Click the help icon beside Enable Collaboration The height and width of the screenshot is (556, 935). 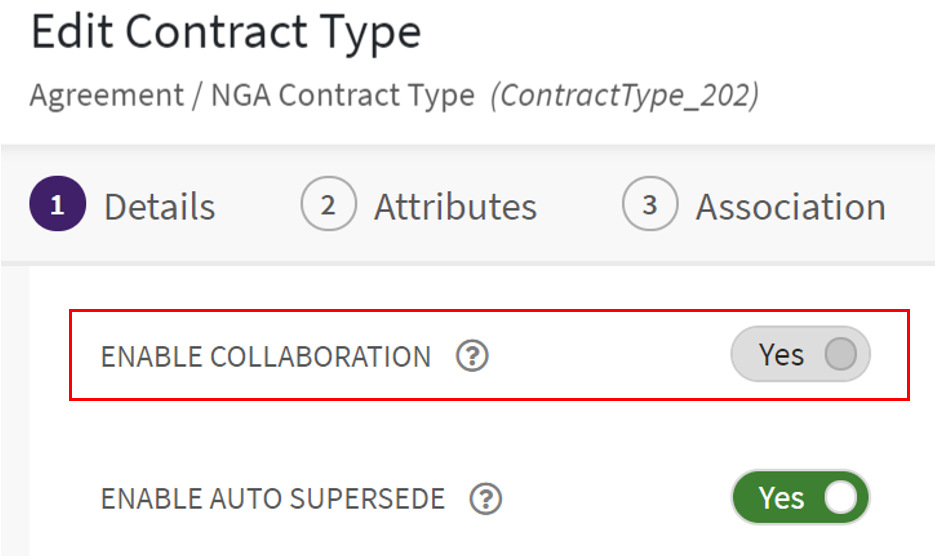coord(472,356)
